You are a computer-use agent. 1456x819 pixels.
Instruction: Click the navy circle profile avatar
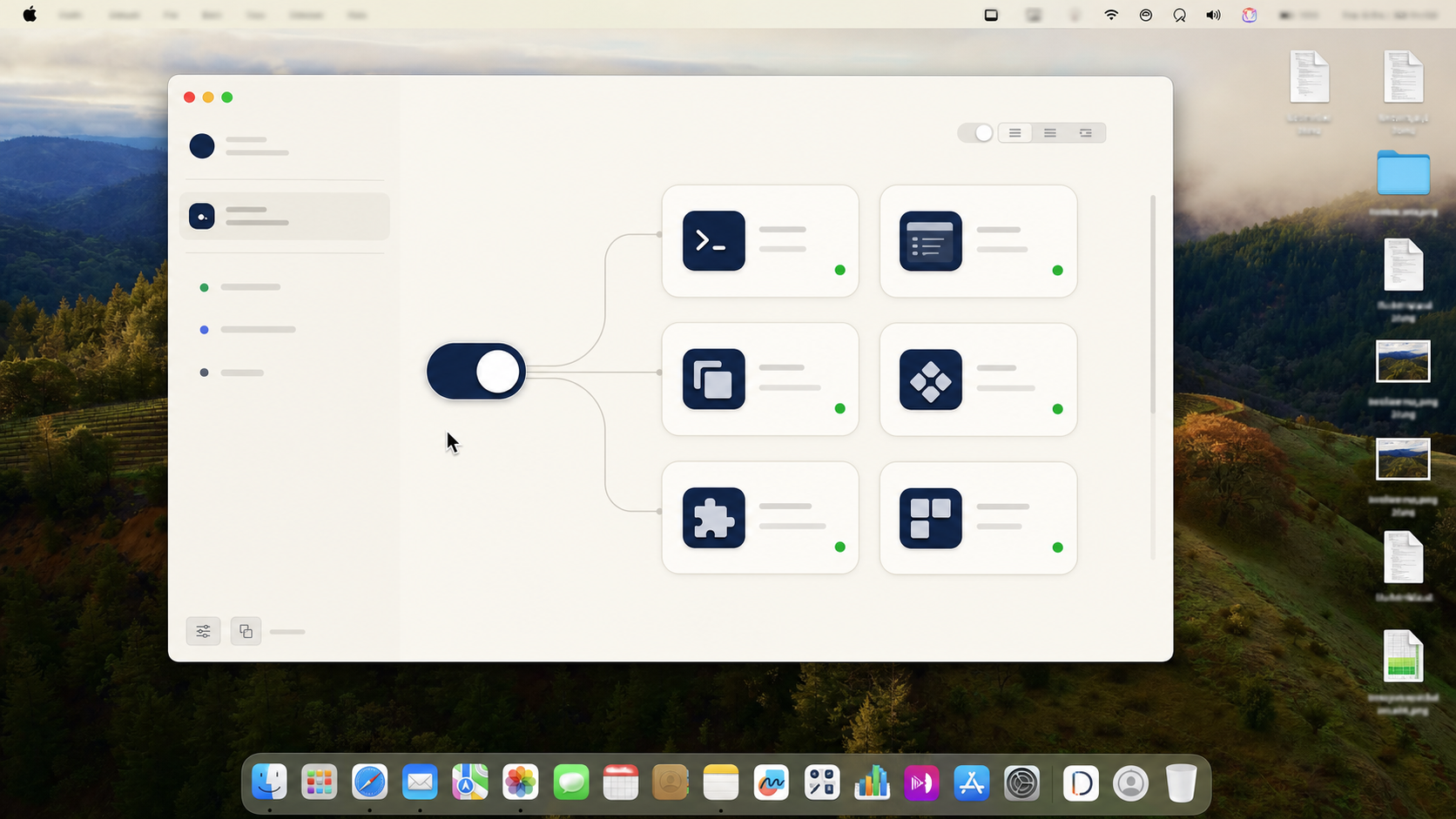point(202,145)
